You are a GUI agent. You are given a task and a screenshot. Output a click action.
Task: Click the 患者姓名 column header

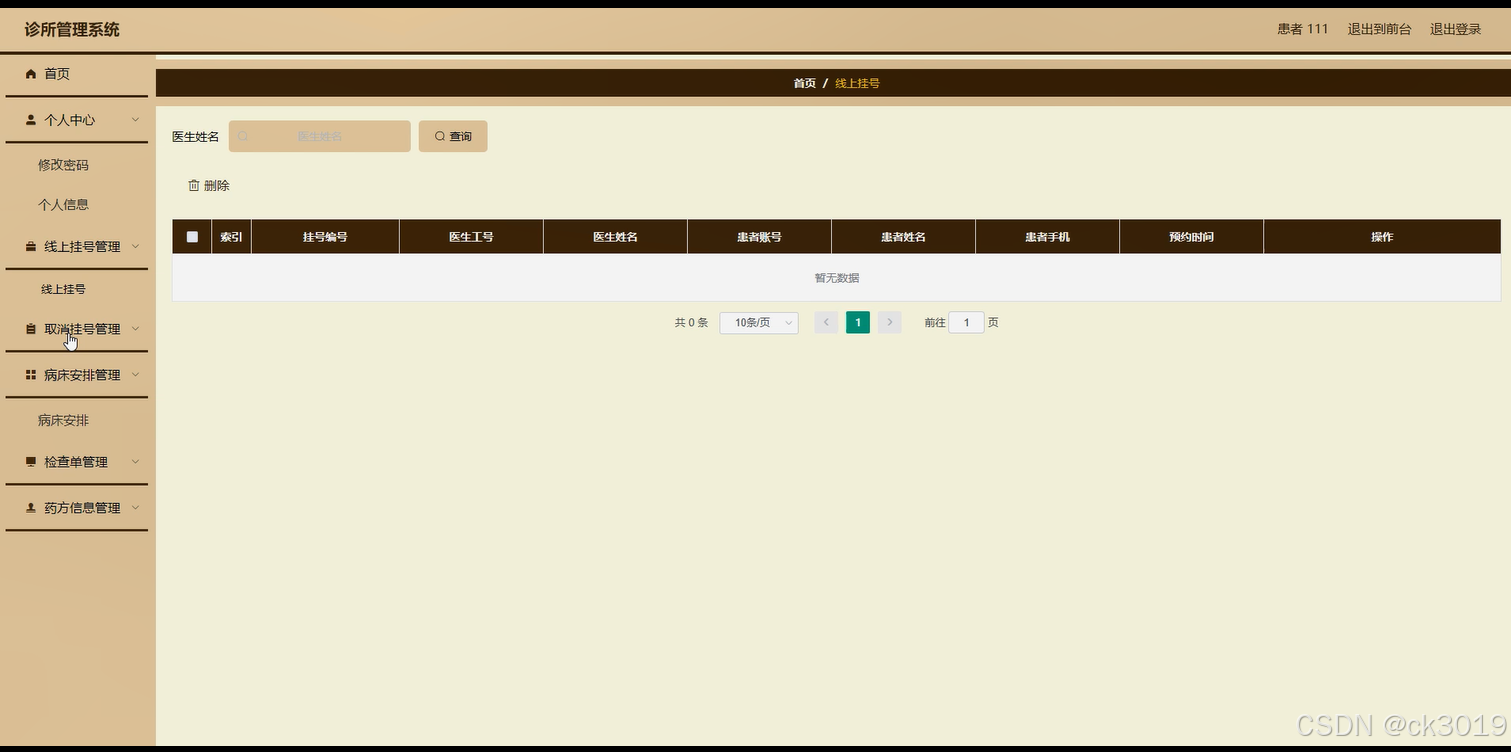[903, 237]
